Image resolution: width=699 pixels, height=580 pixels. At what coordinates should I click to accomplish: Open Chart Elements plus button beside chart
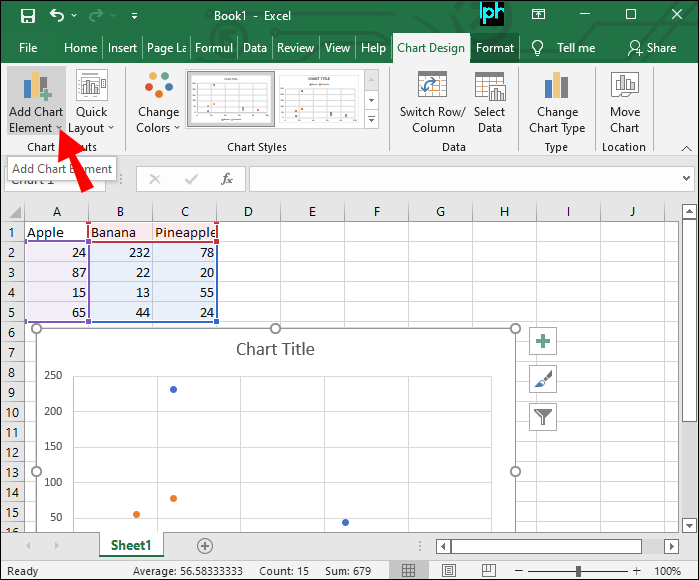(x=543, y=341)
